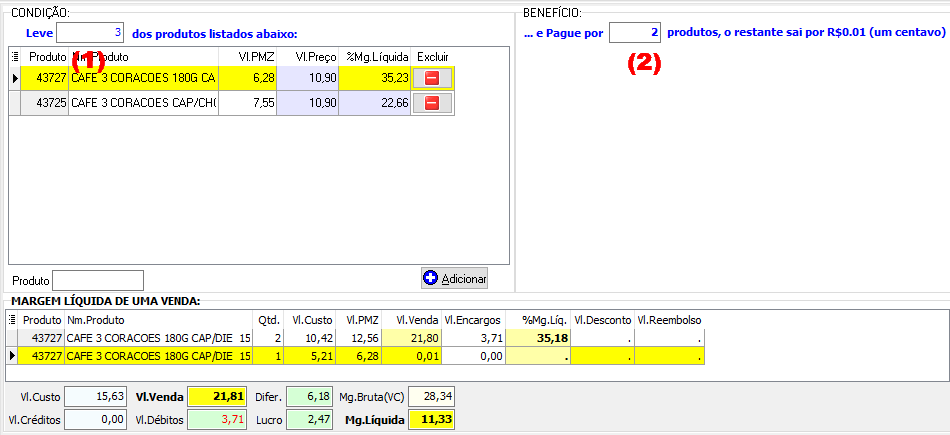Select row indicator arrow for product 43727

(x=15, y=78)
